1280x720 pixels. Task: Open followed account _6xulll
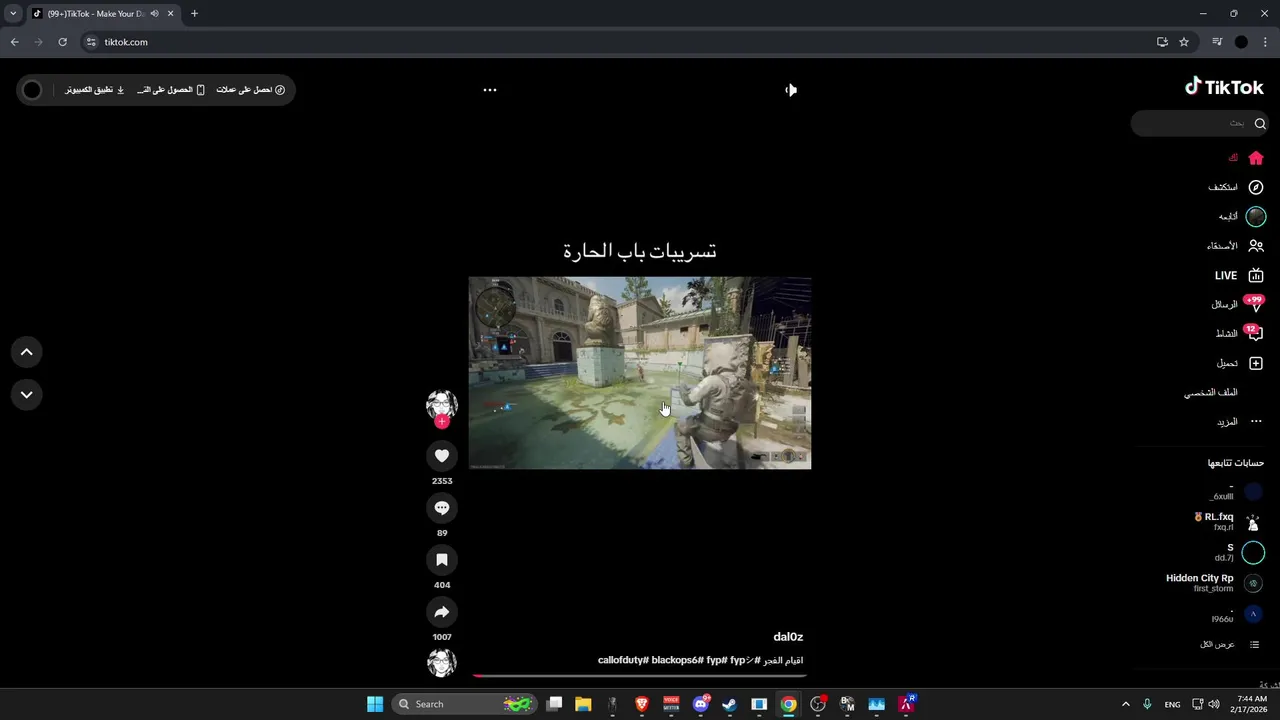point(1236,492)
